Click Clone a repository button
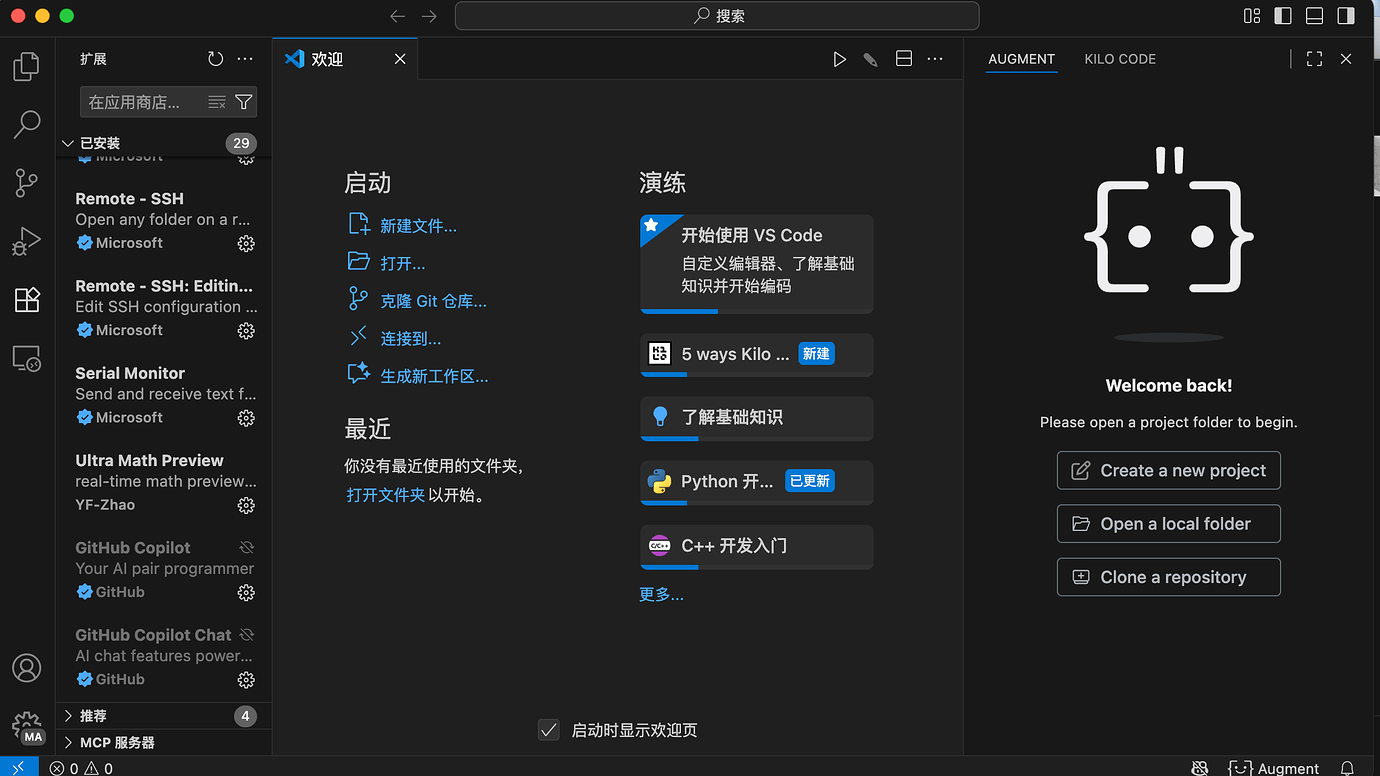Image resolution: width=1380 pixels, height=776 pixels. [x=1168, y=577]
